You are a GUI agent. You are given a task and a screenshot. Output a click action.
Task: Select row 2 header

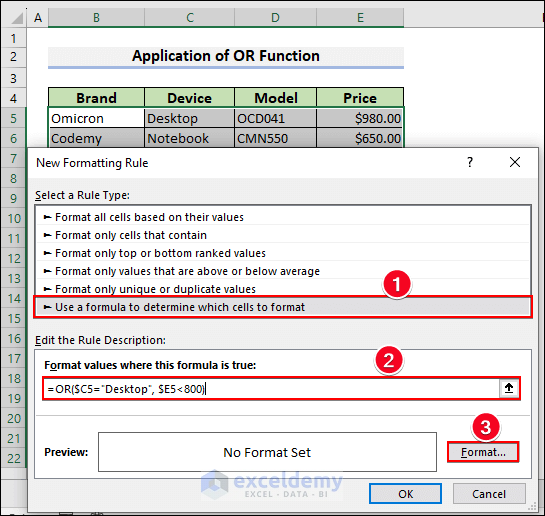(14, 57)
